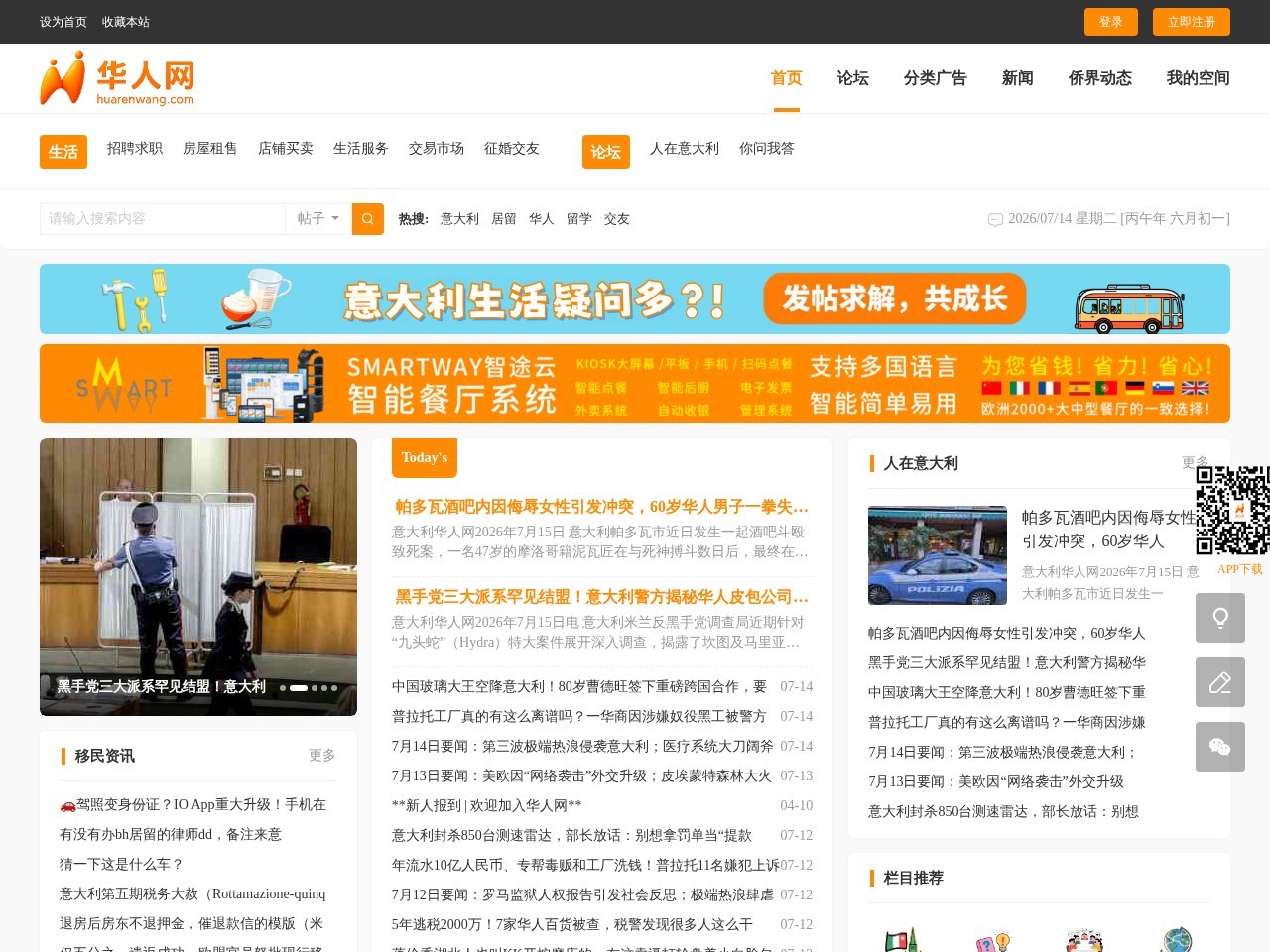The image size is (1270, 952).
Task: Open the globe category icon in 栏目推荐
Action: [x=1177, y=940]
